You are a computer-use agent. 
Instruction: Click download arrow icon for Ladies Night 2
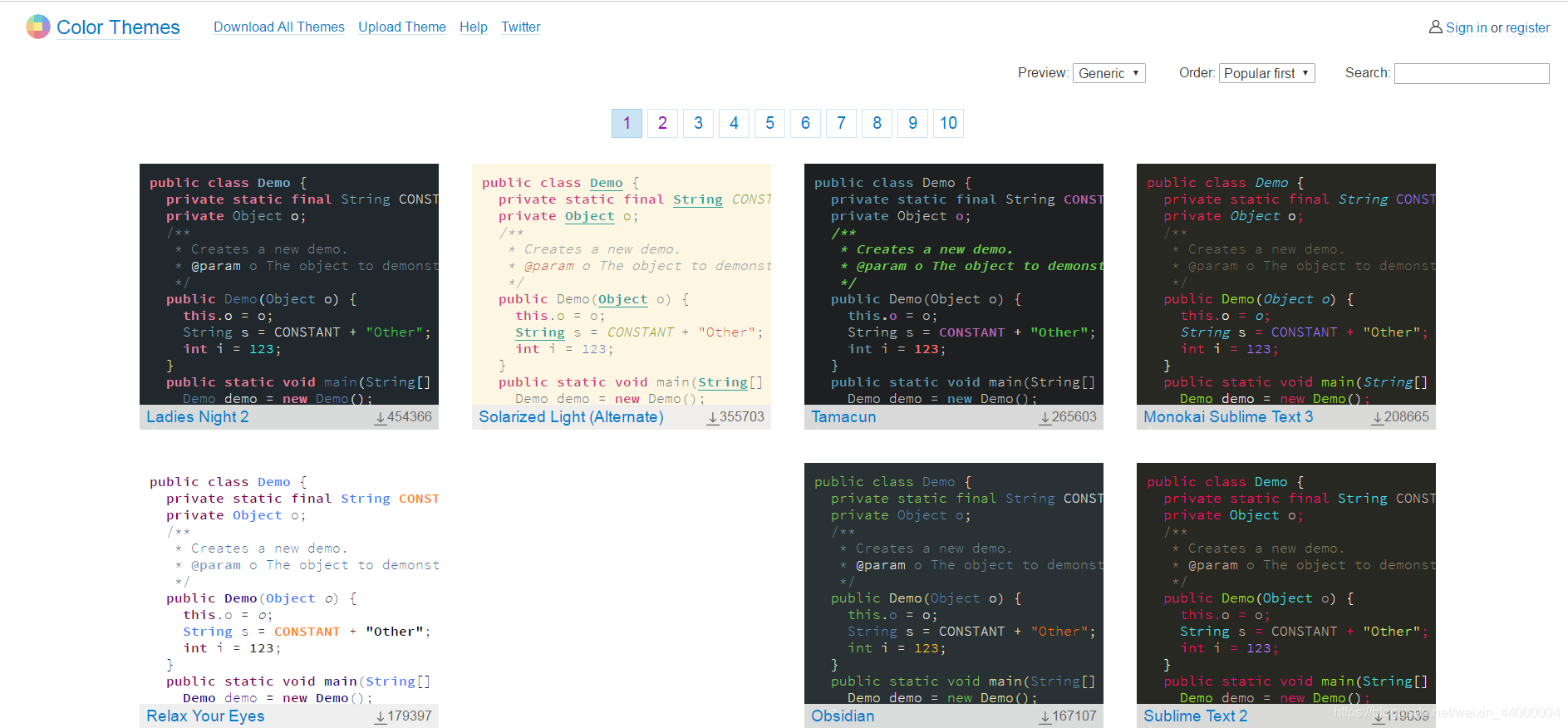(381, 418)
